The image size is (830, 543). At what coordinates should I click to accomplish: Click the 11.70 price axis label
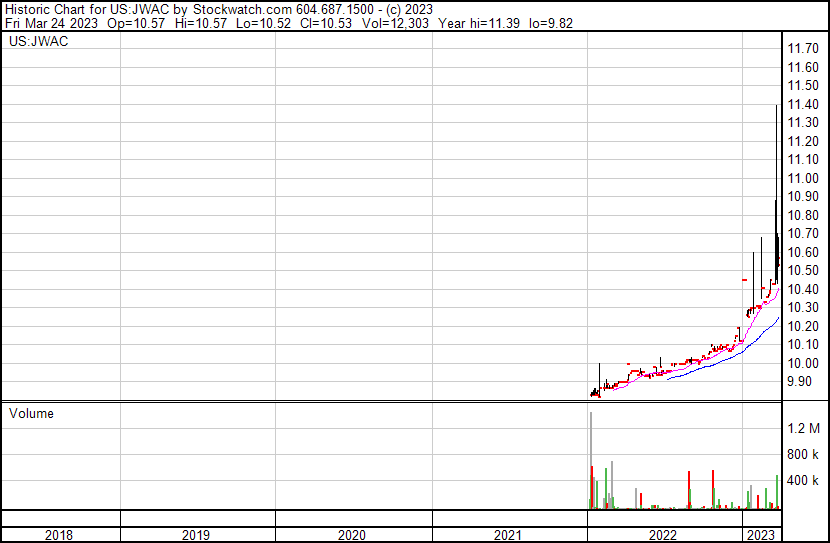[804, 48]
